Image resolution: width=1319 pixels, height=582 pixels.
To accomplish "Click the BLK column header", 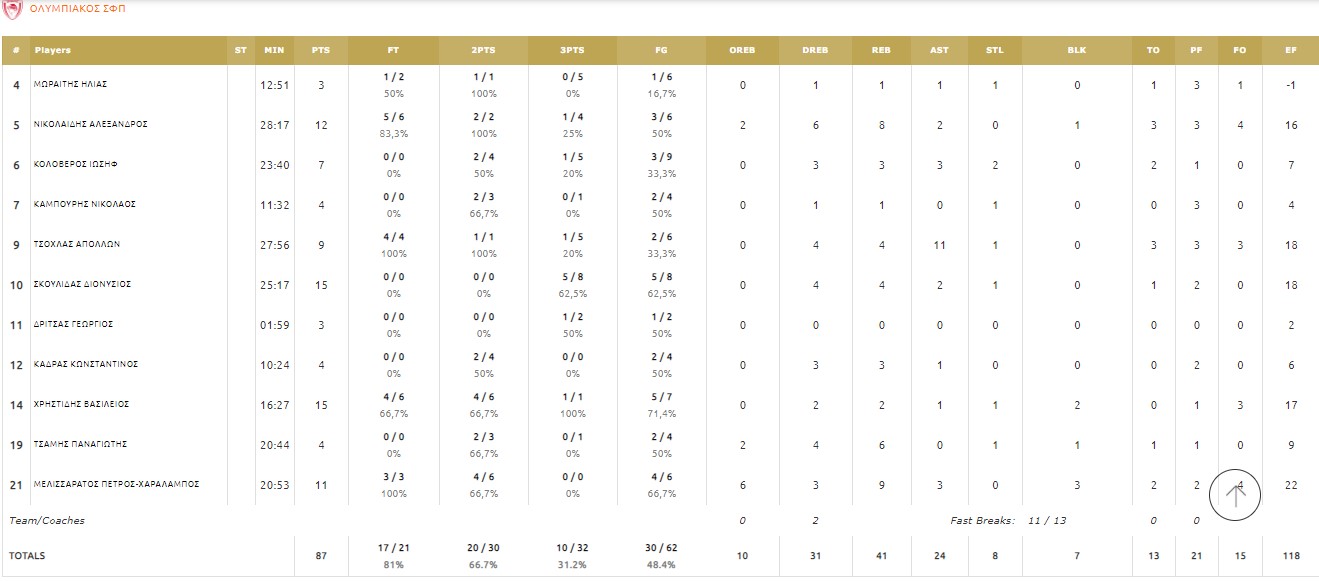I will point(1077,50).
